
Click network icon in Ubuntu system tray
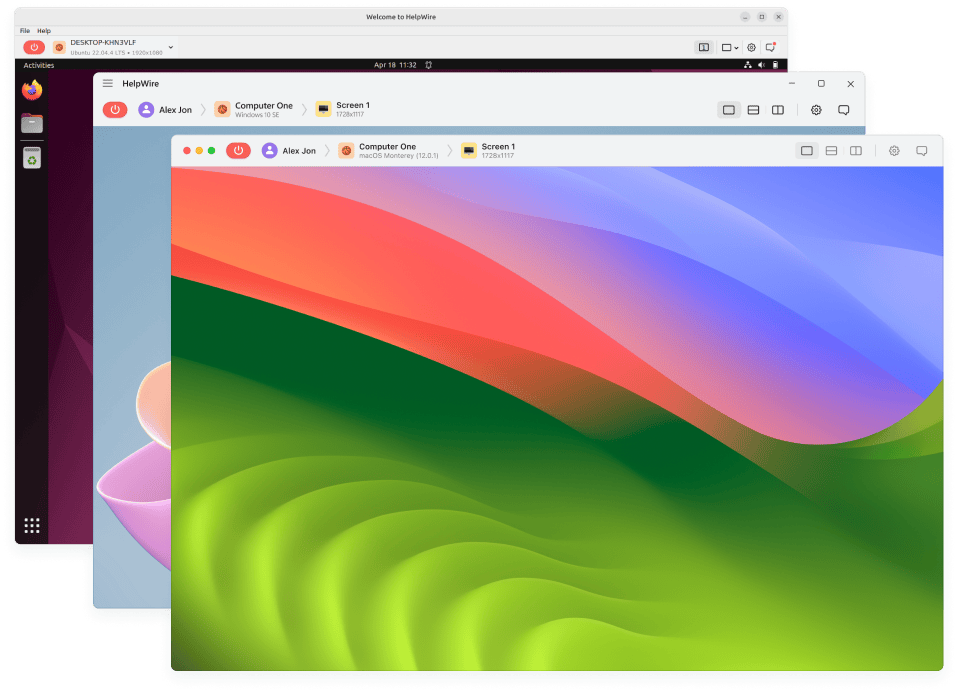coord(747,65)
